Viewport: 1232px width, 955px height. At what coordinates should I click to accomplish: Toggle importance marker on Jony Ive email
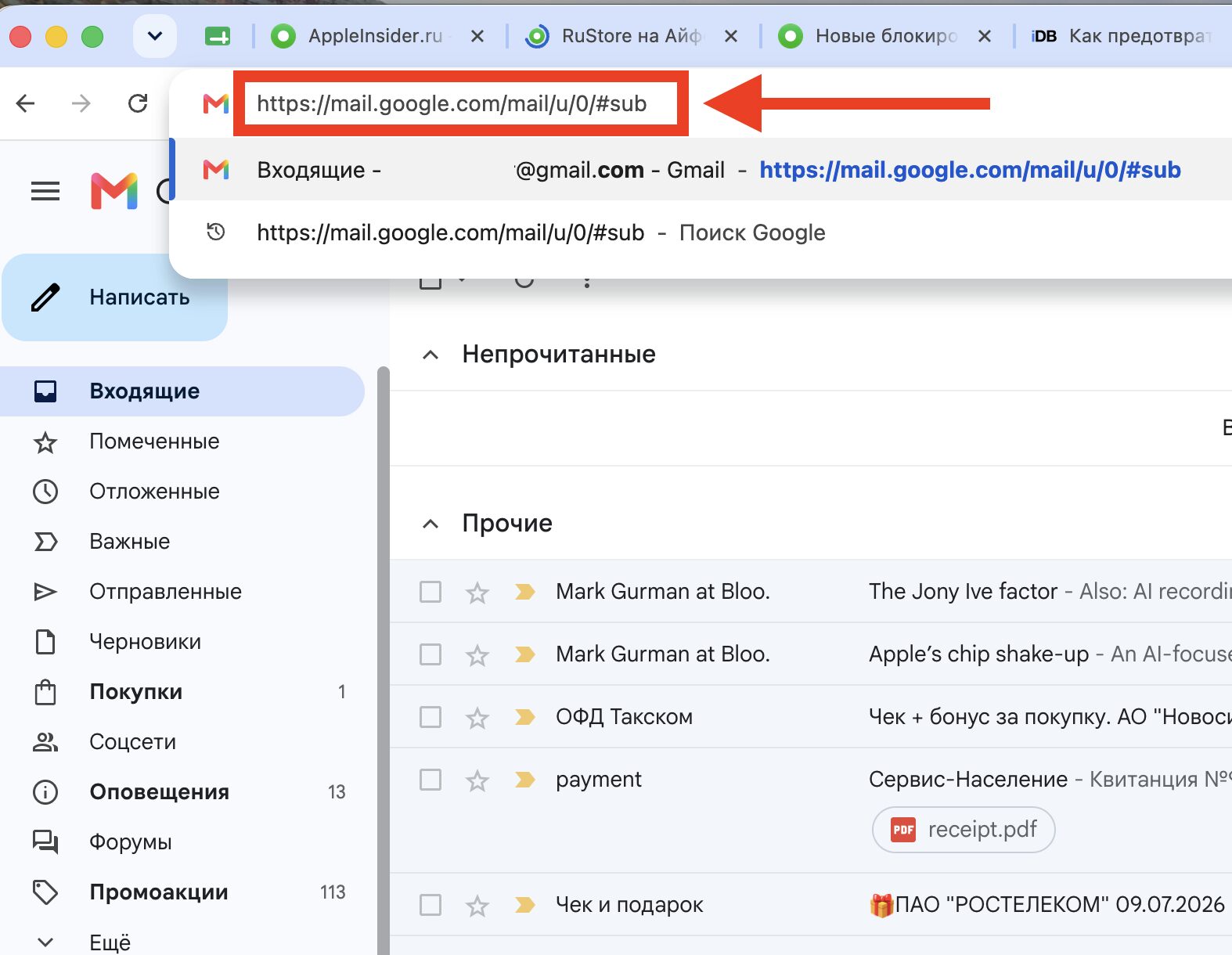pyautogui.click(x=525, y=592)
